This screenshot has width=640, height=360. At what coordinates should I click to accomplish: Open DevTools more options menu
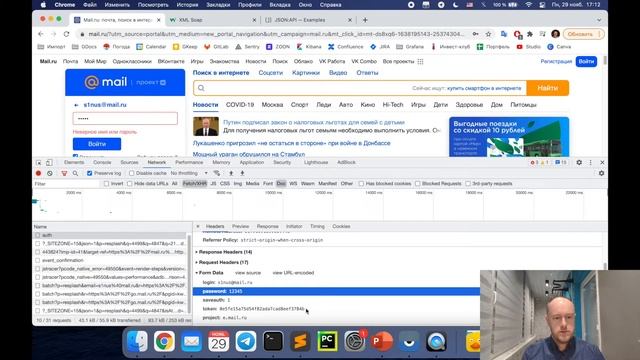point(591,162)
